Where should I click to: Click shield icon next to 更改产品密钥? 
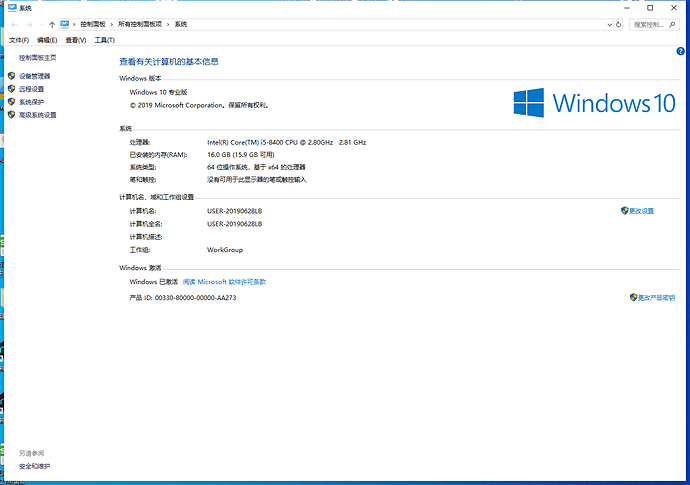click(633, 298)
